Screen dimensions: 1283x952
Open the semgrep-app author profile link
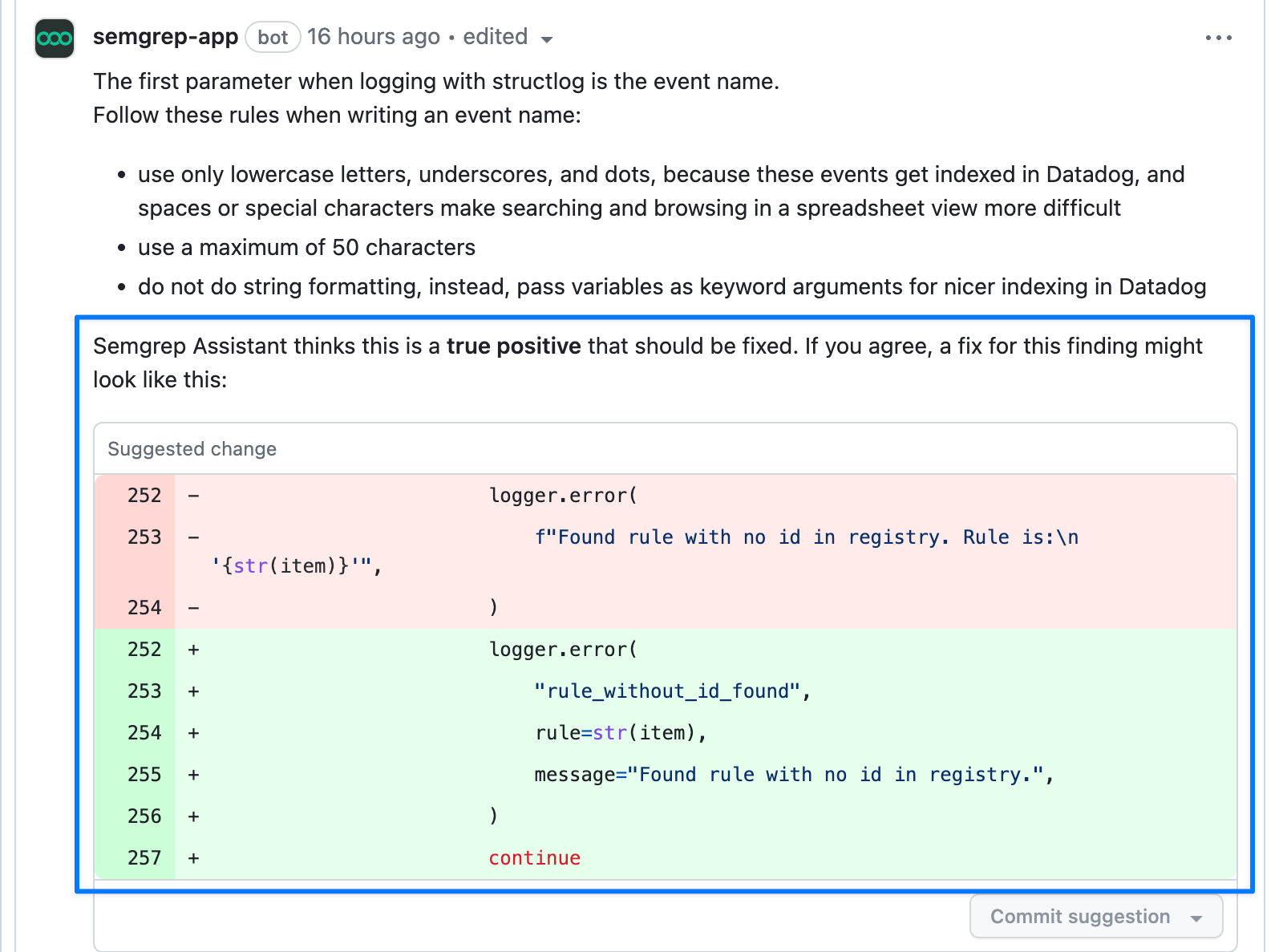tap(165, 37)
